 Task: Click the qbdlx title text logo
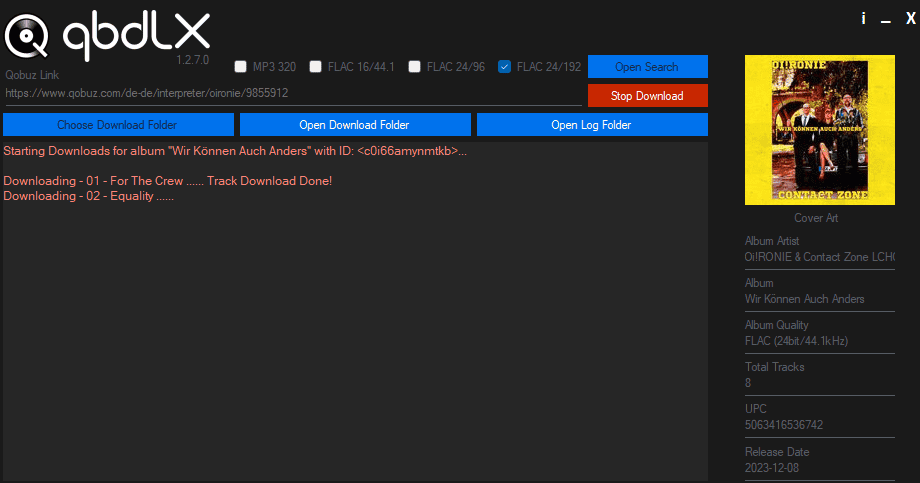tap(136, 35)
